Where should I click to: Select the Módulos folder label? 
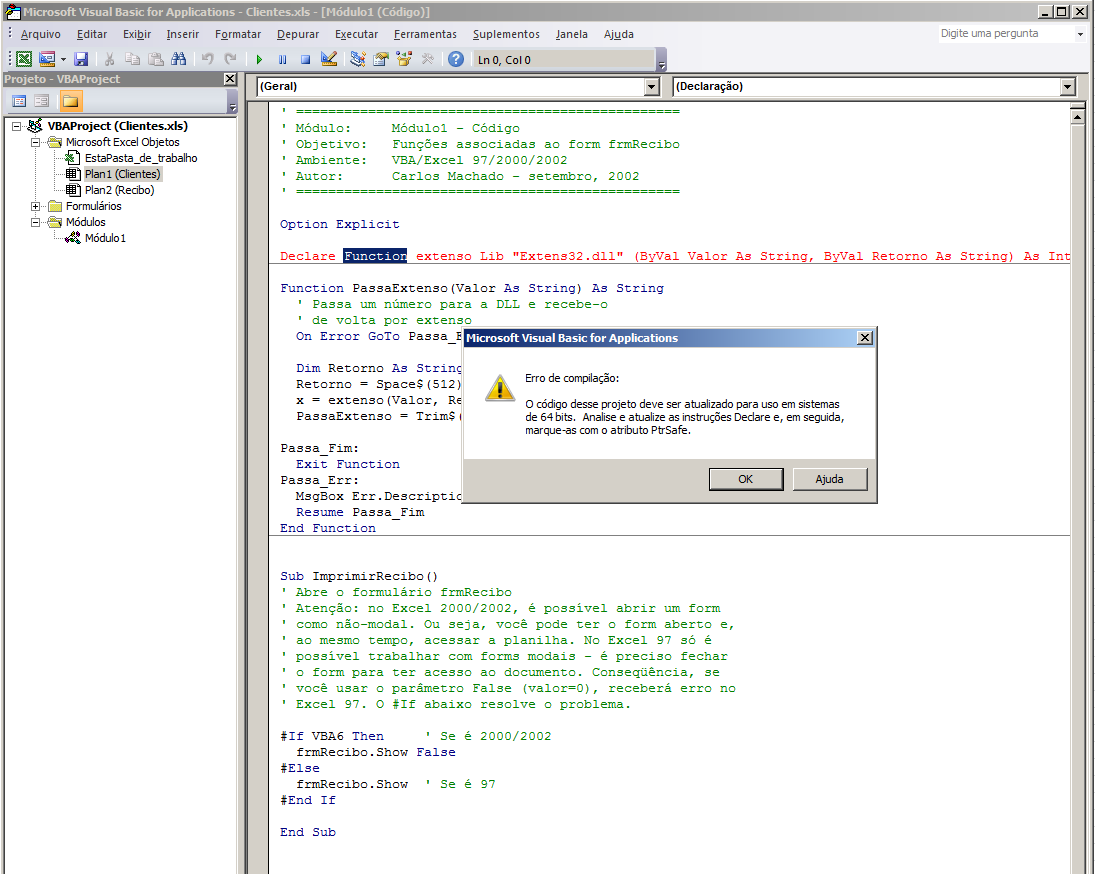coord(86,223)
